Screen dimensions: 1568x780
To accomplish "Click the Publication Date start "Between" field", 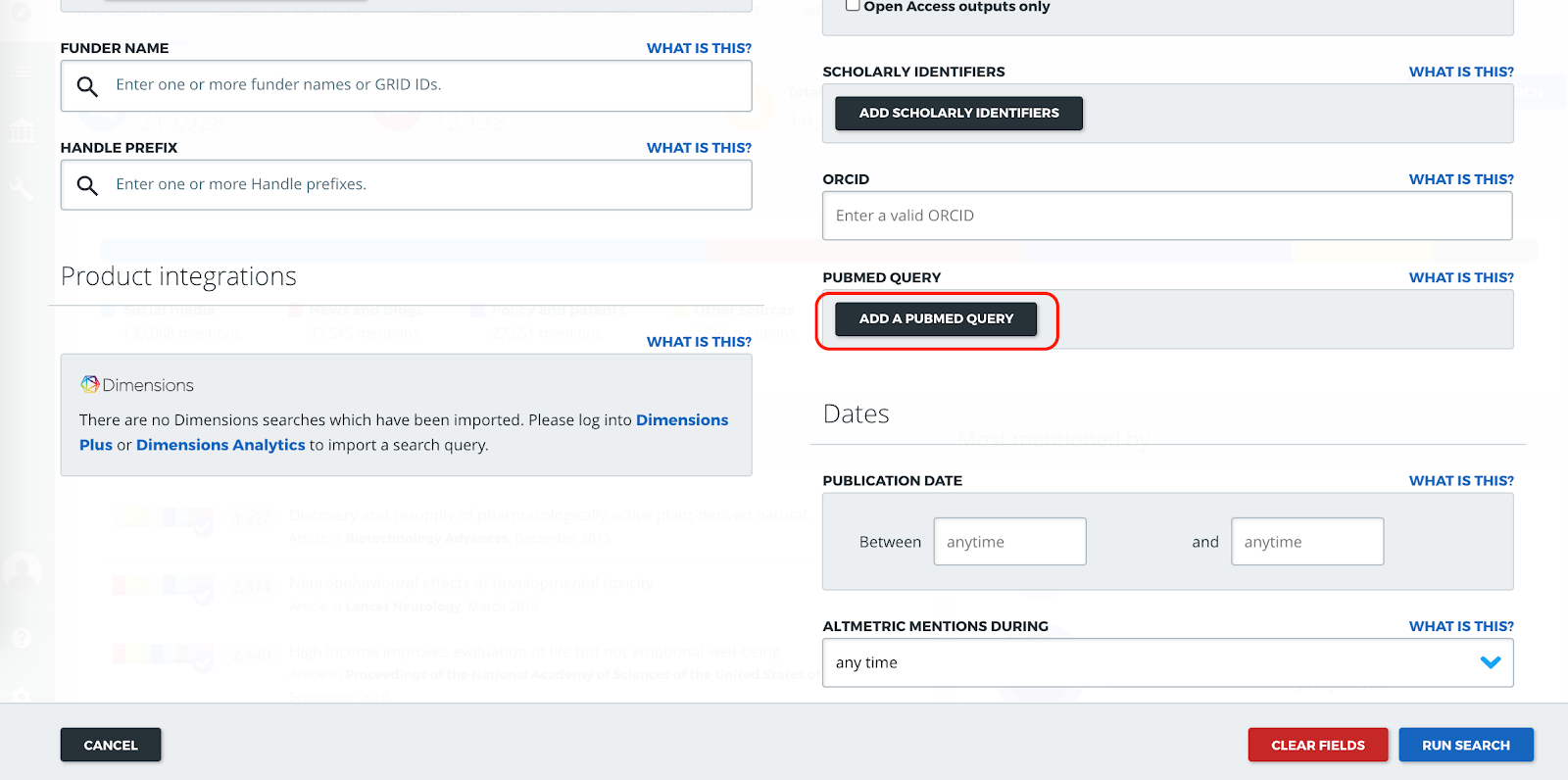I will tap(1009, 542).
